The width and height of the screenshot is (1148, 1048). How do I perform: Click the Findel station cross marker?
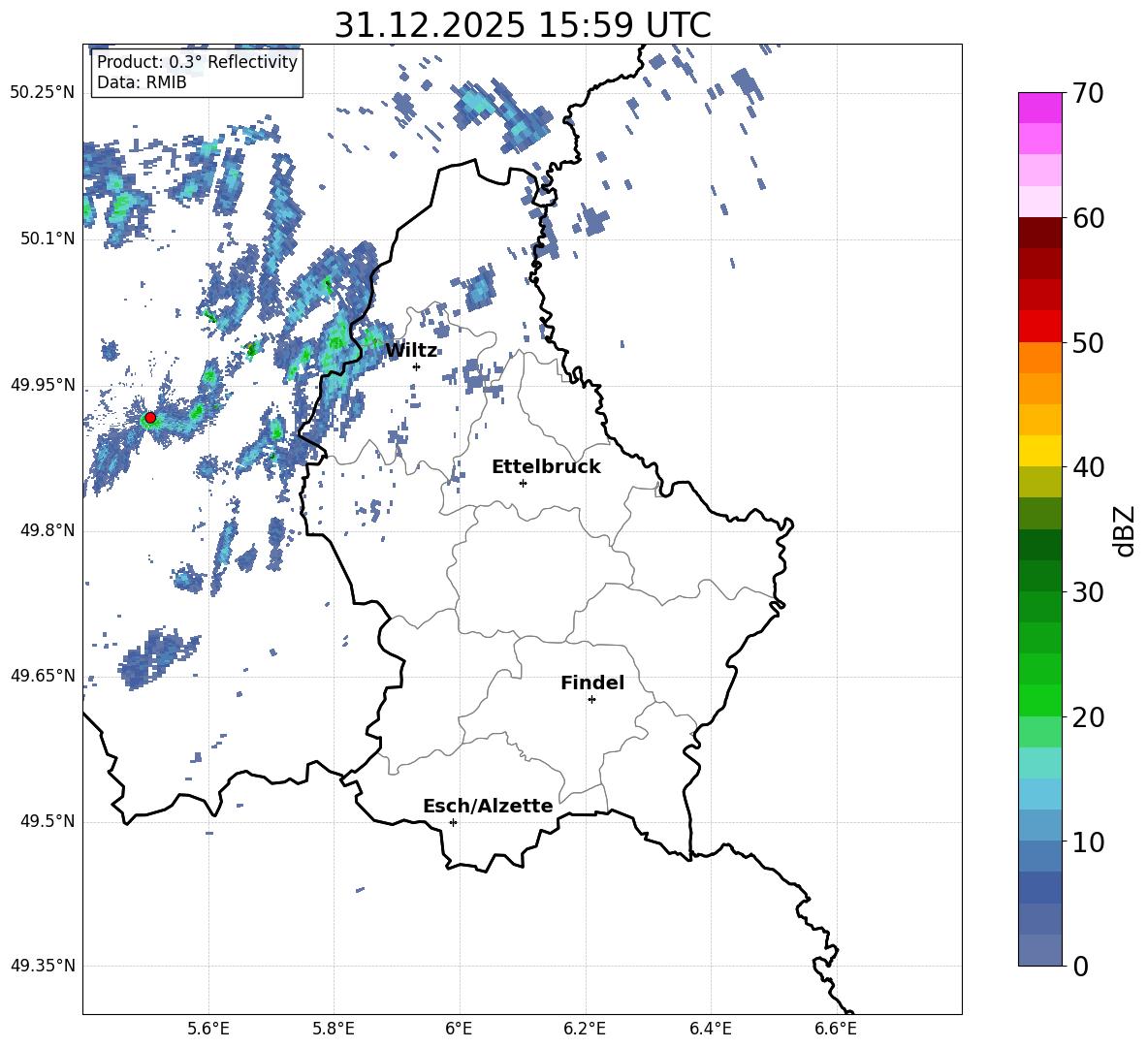(591, 700)
